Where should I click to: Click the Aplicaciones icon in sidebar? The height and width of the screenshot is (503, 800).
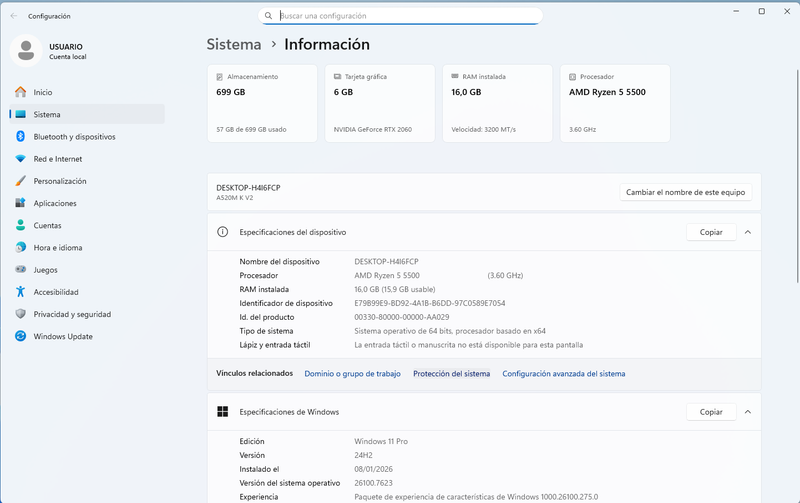tap(20, 203)
